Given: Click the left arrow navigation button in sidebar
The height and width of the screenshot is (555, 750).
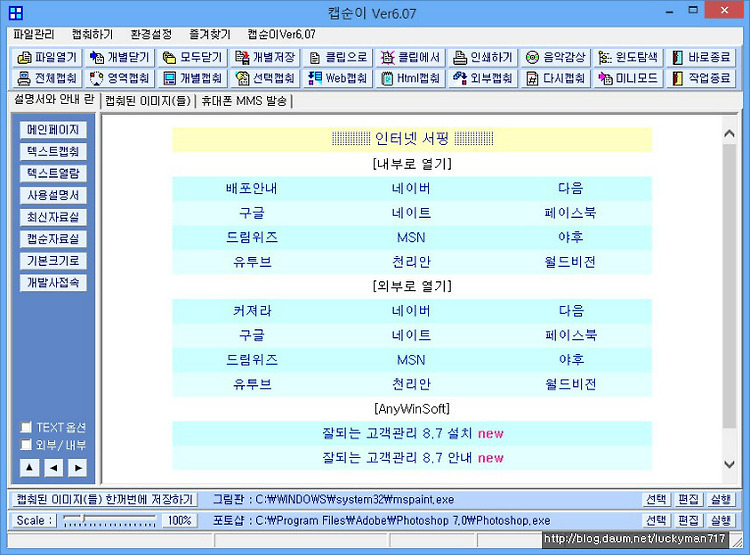Looking at the screenshot, I should (x=54, y=467).
